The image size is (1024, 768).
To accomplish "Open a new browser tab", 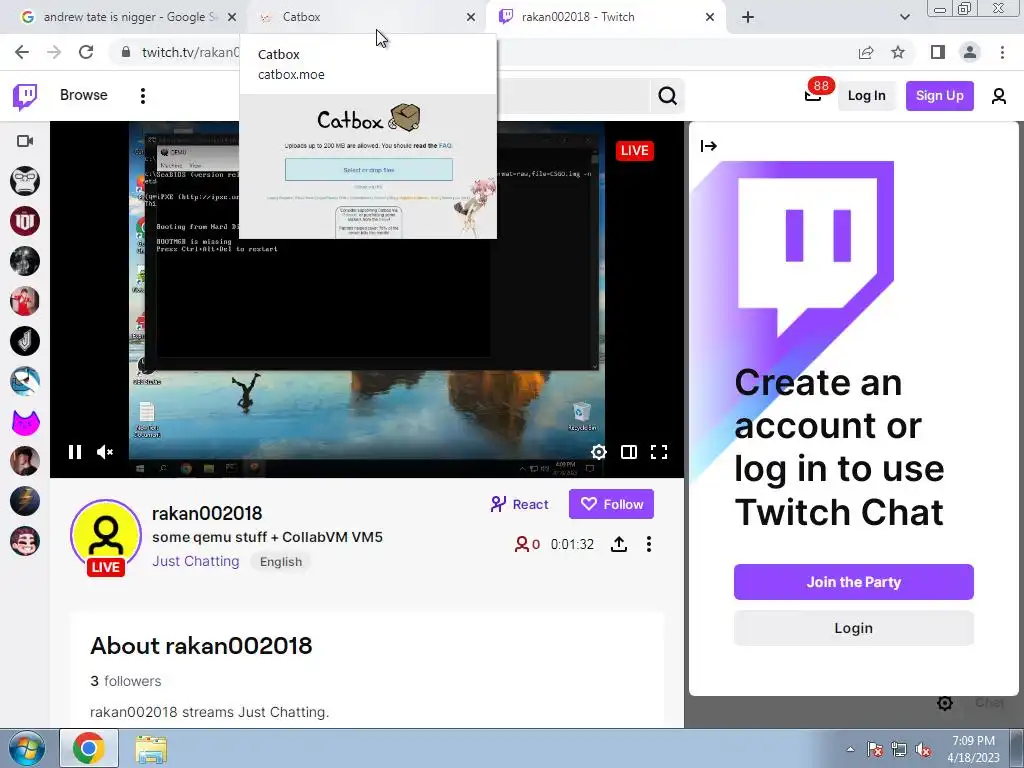I will click(x=748, y=17).
